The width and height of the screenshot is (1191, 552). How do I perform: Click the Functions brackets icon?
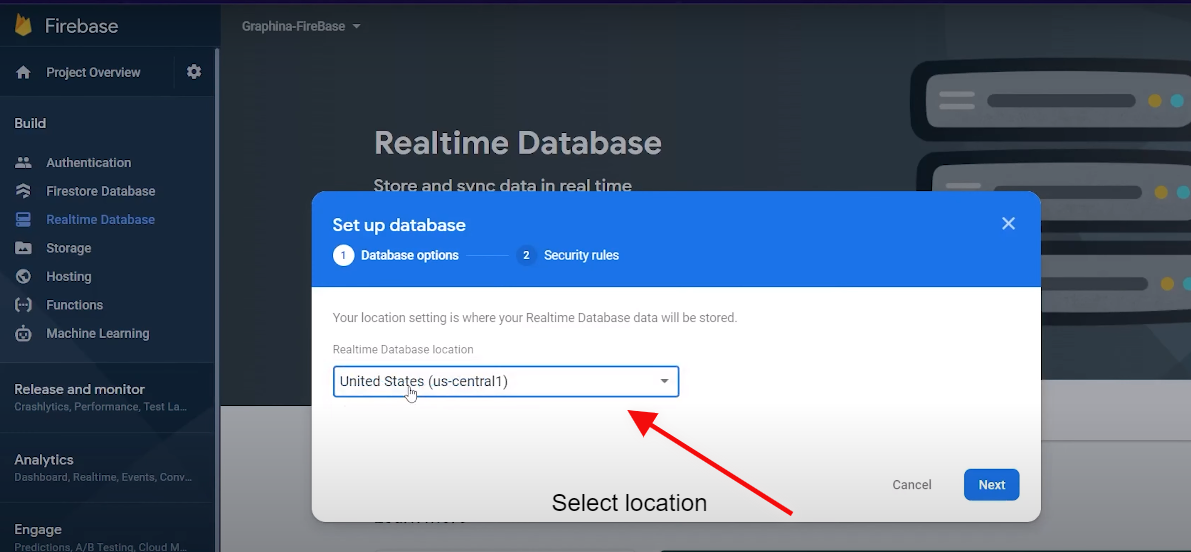(x=24, y=304)
